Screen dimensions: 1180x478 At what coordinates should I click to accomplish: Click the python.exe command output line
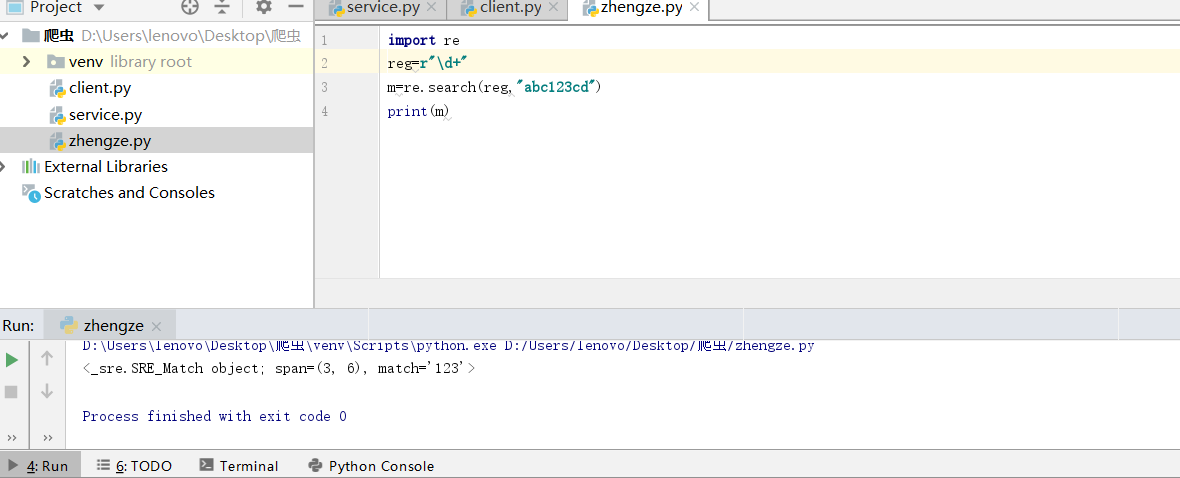click(449, 346)
